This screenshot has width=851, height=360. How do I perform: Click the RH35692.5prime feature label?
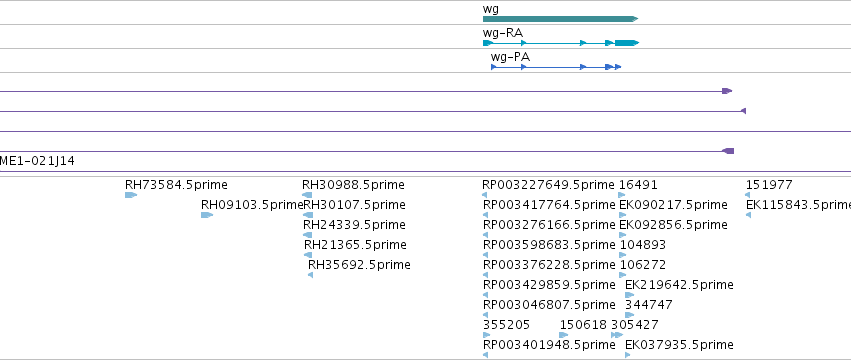coord(359,265)
